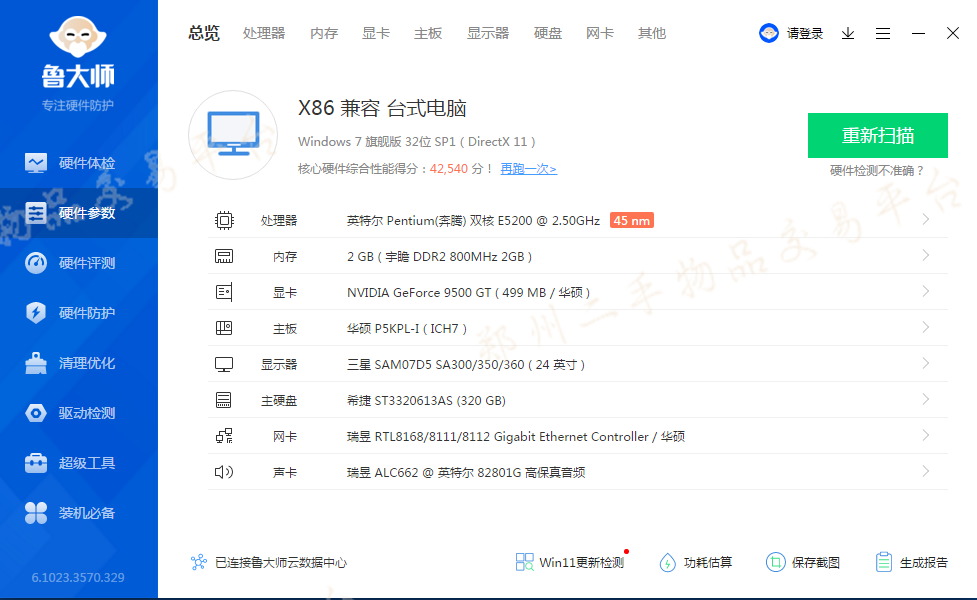Viewport: 977px width, 600px height.
Task: Click 请登录 to sign in
Action: pos(804,34)
